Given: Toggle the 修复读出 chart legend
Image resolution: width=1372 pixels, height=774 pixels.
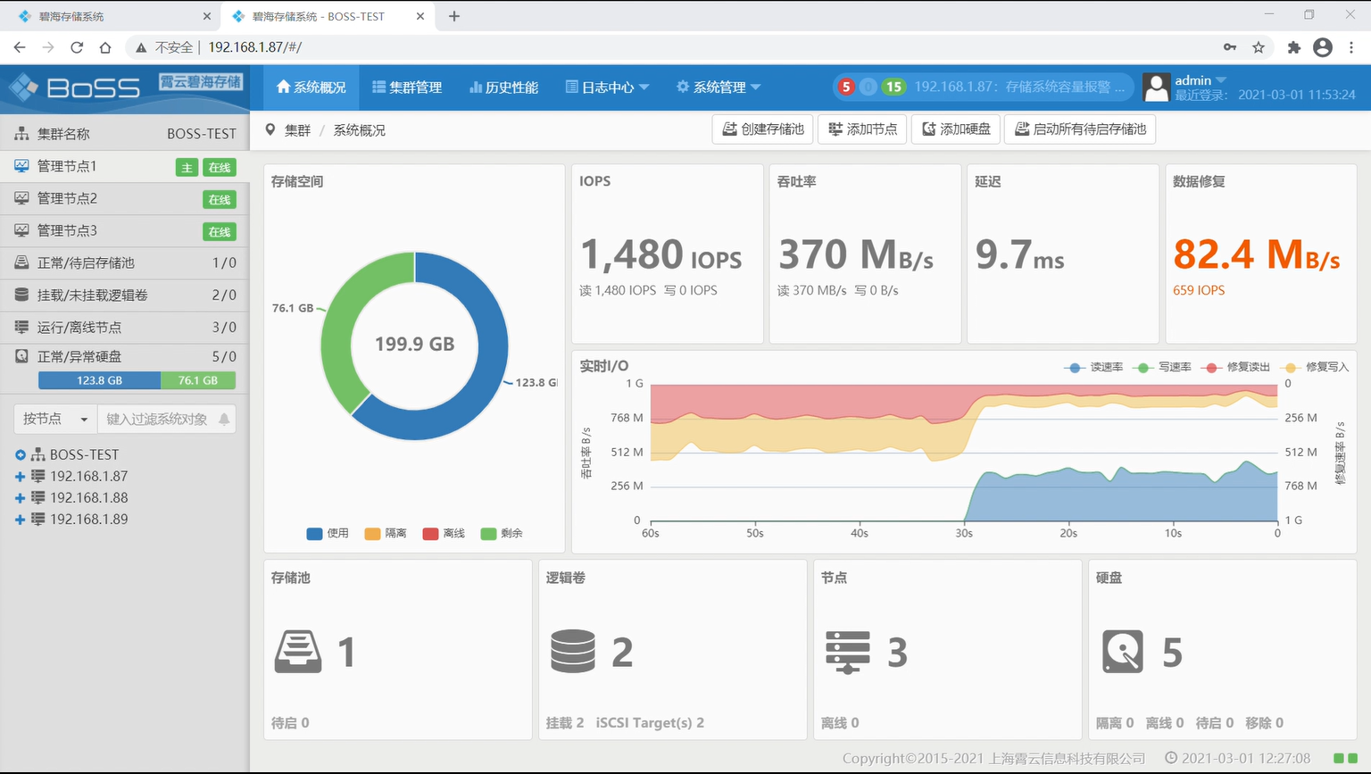Looking at the screenshot, I should click(x=1236, y=368).
